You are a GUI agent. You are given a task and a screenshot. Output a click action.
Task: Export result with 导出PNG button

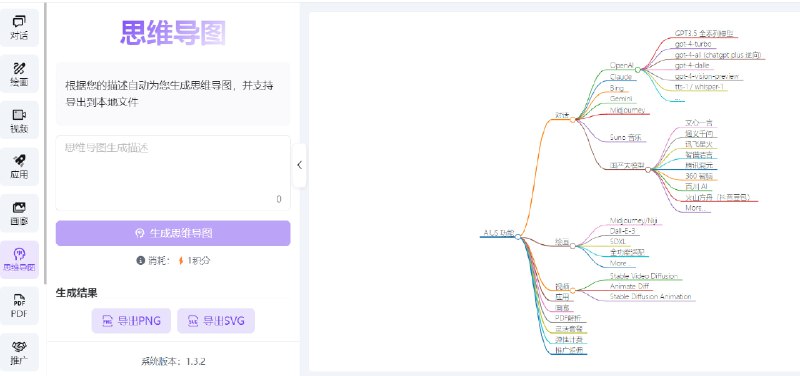(x=131, y=321)
